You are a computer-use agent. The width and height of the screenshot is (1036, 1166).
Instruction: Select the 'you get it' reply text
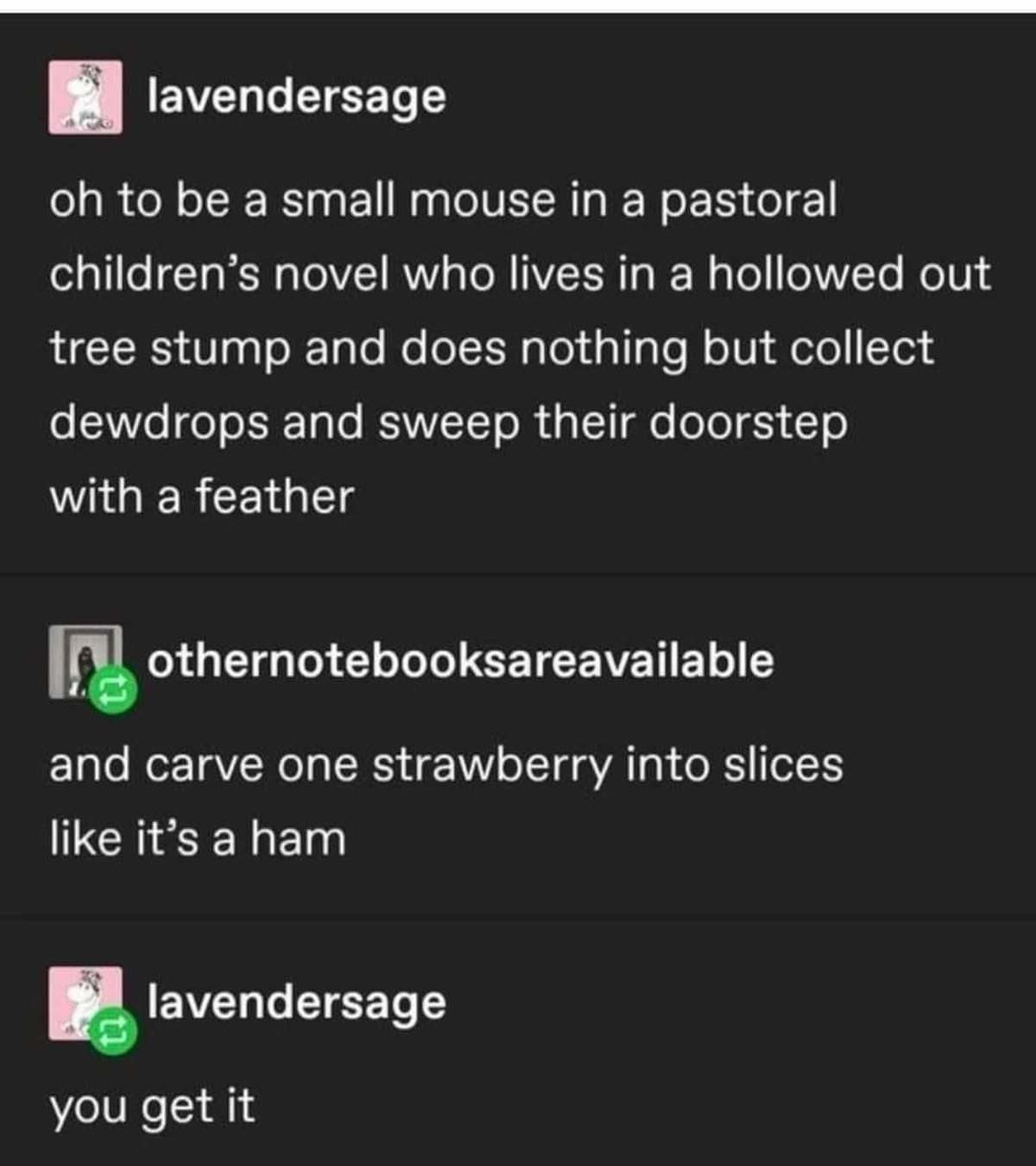point(152,1106)
